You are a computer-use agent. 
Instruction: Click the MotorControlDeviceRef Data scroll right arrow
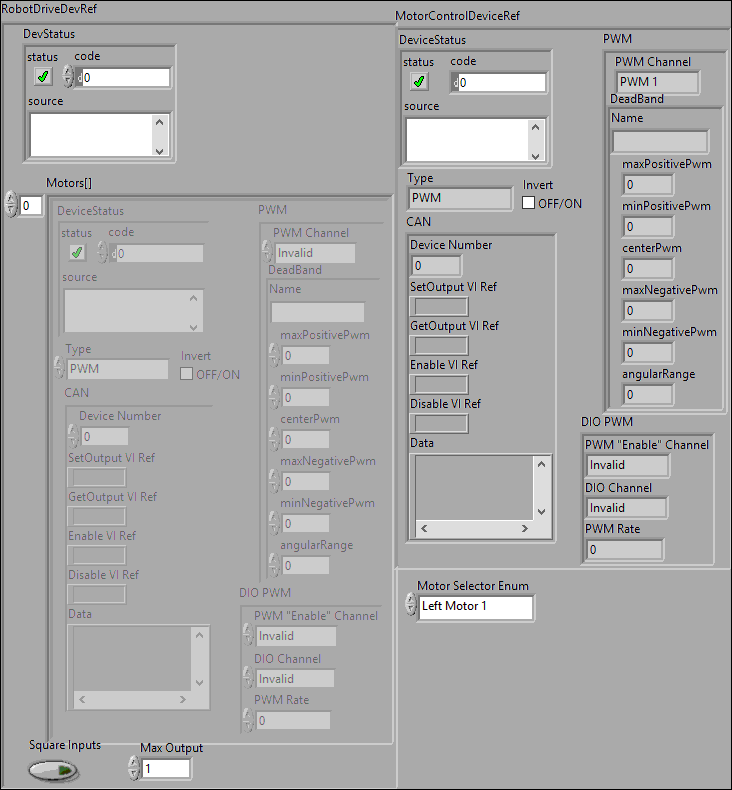[525, 528]
